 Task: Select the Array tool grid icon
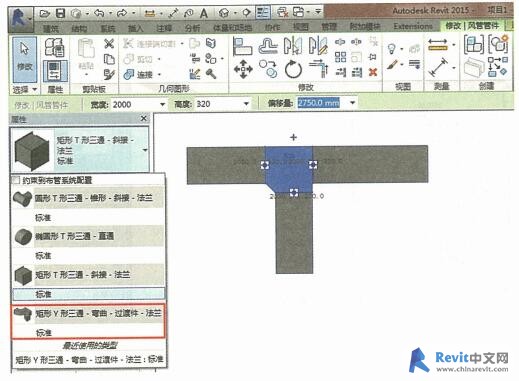coord(340,57)
